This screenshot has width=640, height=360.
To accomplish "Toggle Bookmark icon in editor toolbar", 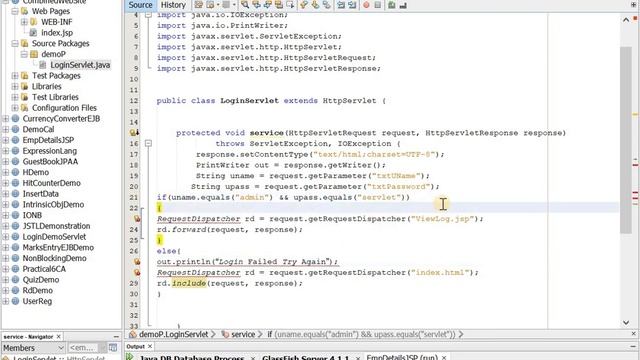I will [326, 5].
